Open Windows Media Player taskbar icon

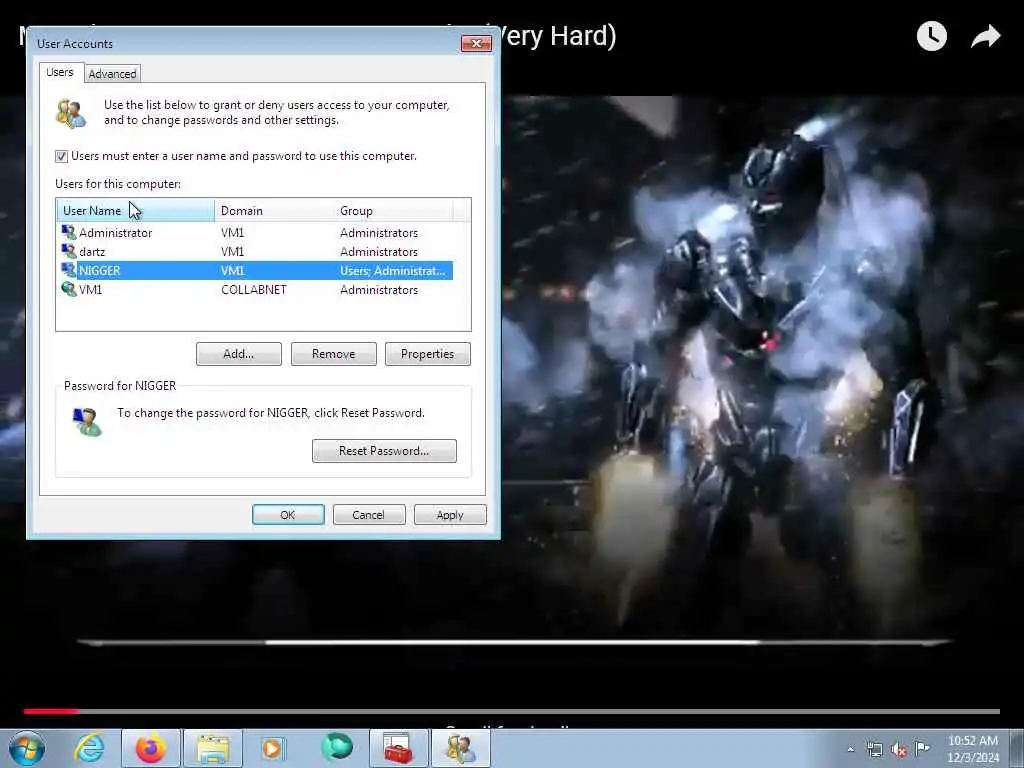point(274,748)
